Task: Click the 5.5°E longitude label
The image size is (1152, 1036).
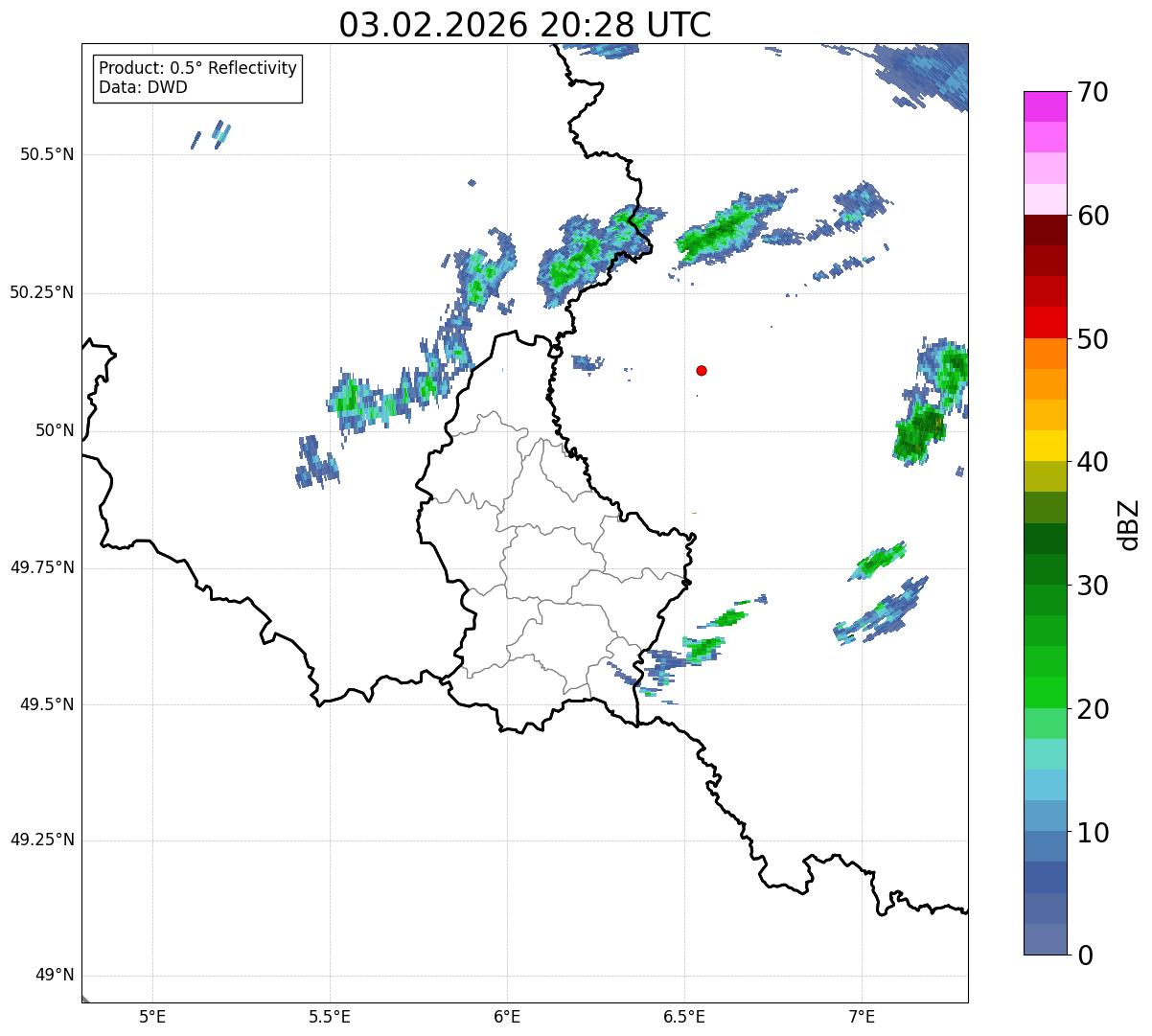Action: click(330, 1016)
